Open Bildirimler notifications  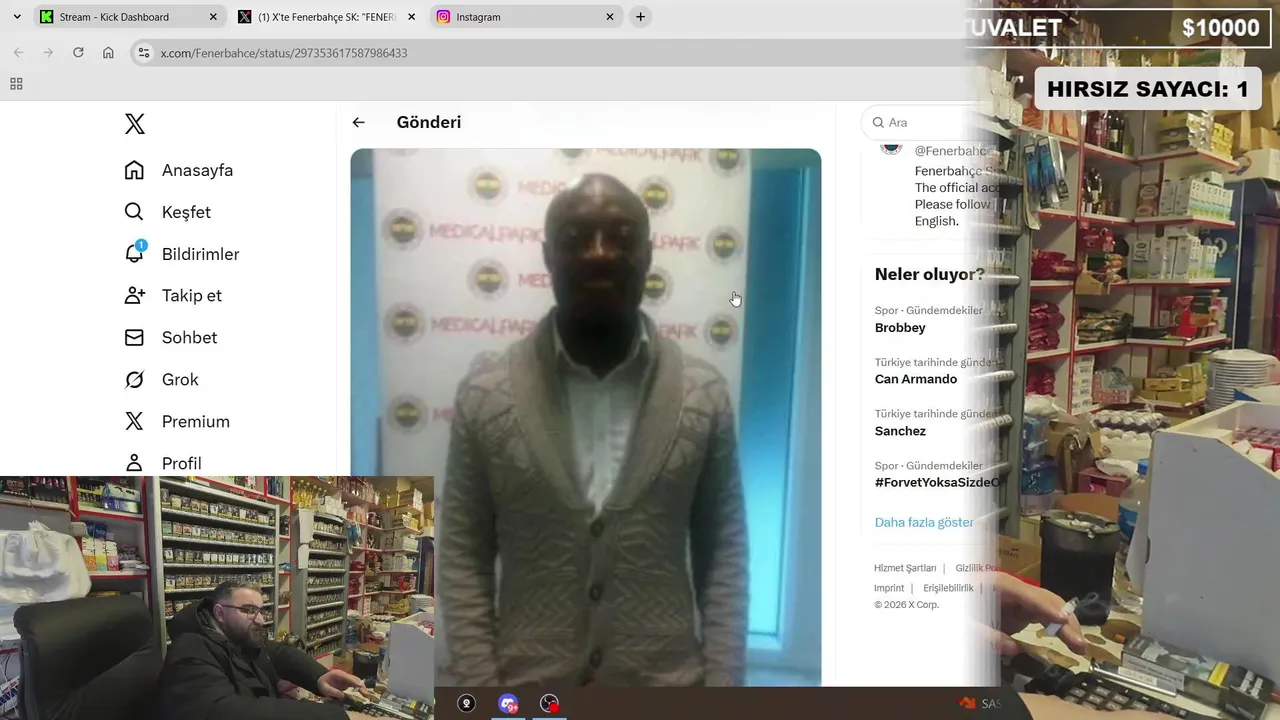[x=181, y=254]
